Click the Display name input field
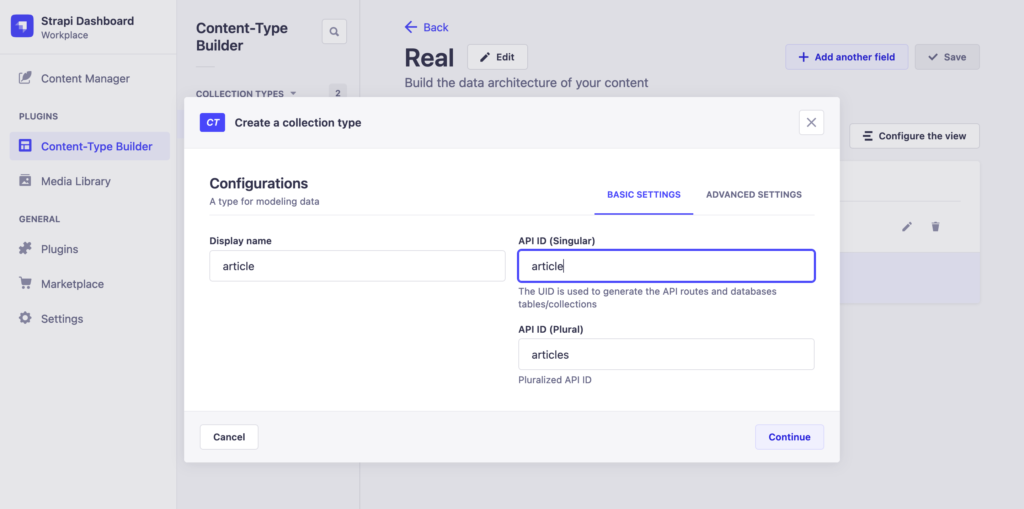This screenshot has height=509, width=1024. click(357, 266)
